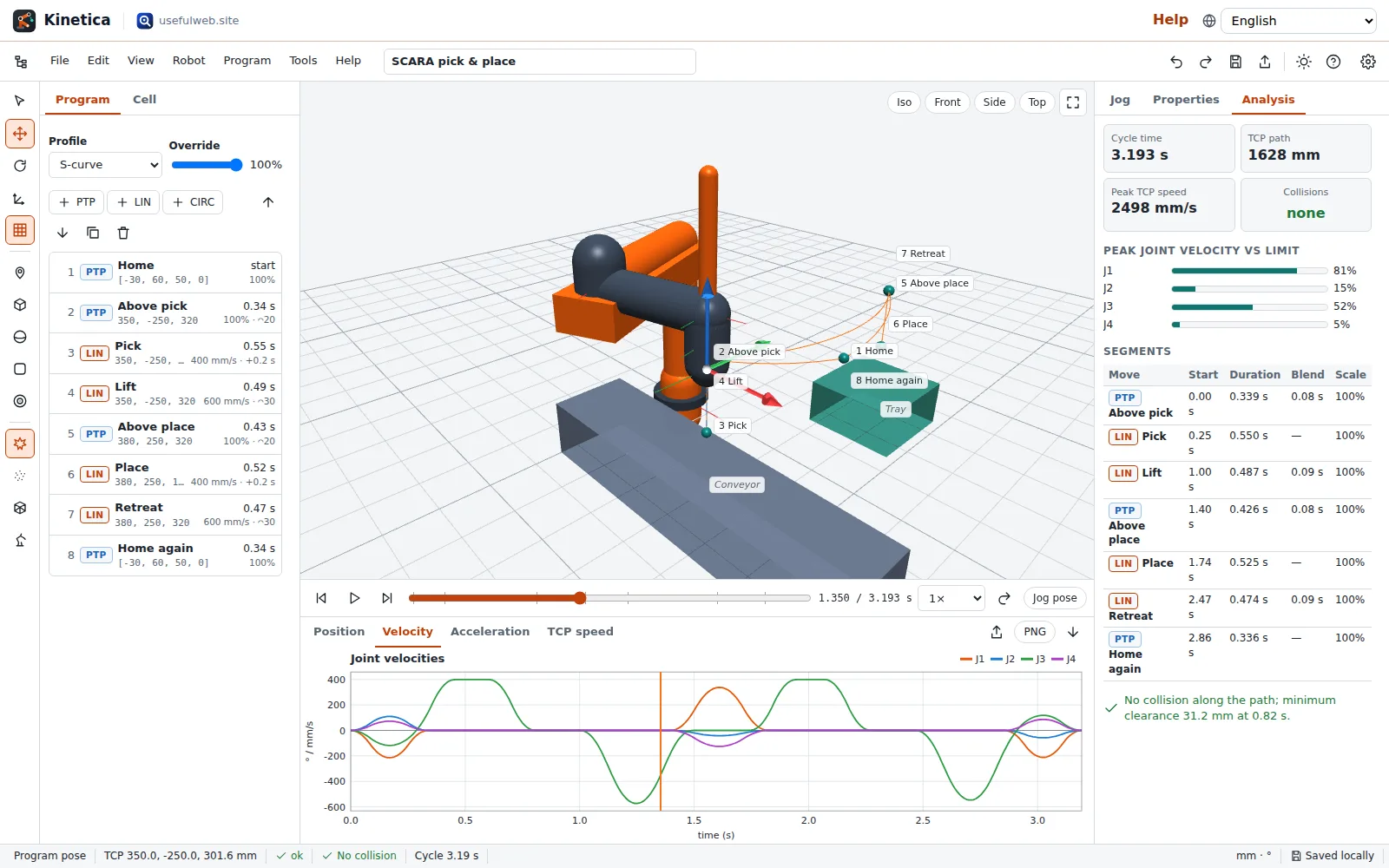Toggle light/dark theme sun icon
The width and height of the screenshot is (1389, 868).
click(x=1304, y=62)
